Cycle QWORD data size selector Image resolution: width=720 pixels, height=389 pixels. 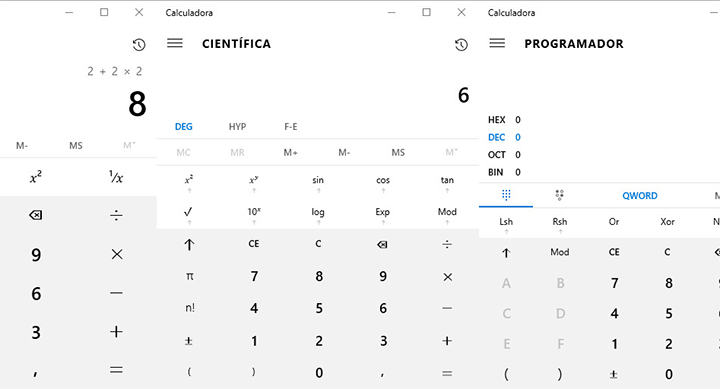640,196
